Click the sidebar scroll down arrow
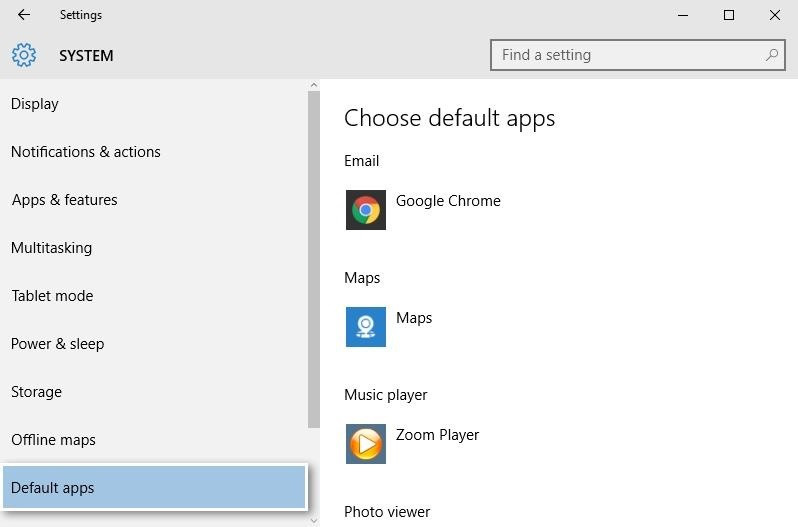798x527 pixels. coord(314,519)
